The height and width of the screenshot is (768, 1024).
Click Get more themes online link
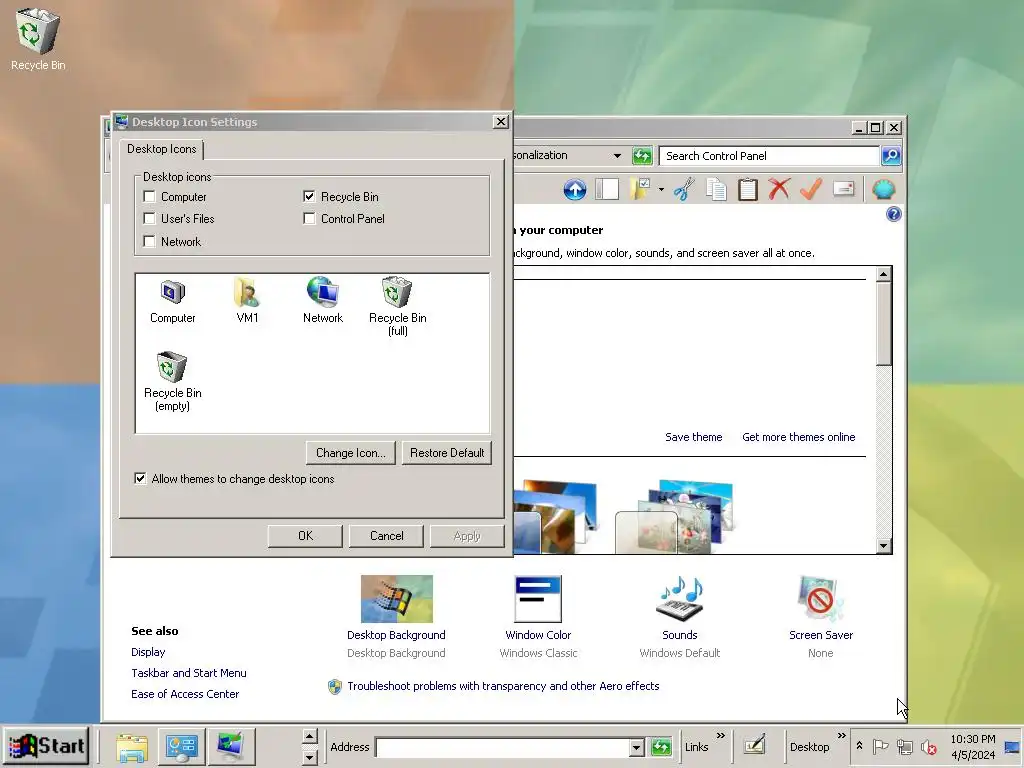pyautogui.click(x=799, y=437)
